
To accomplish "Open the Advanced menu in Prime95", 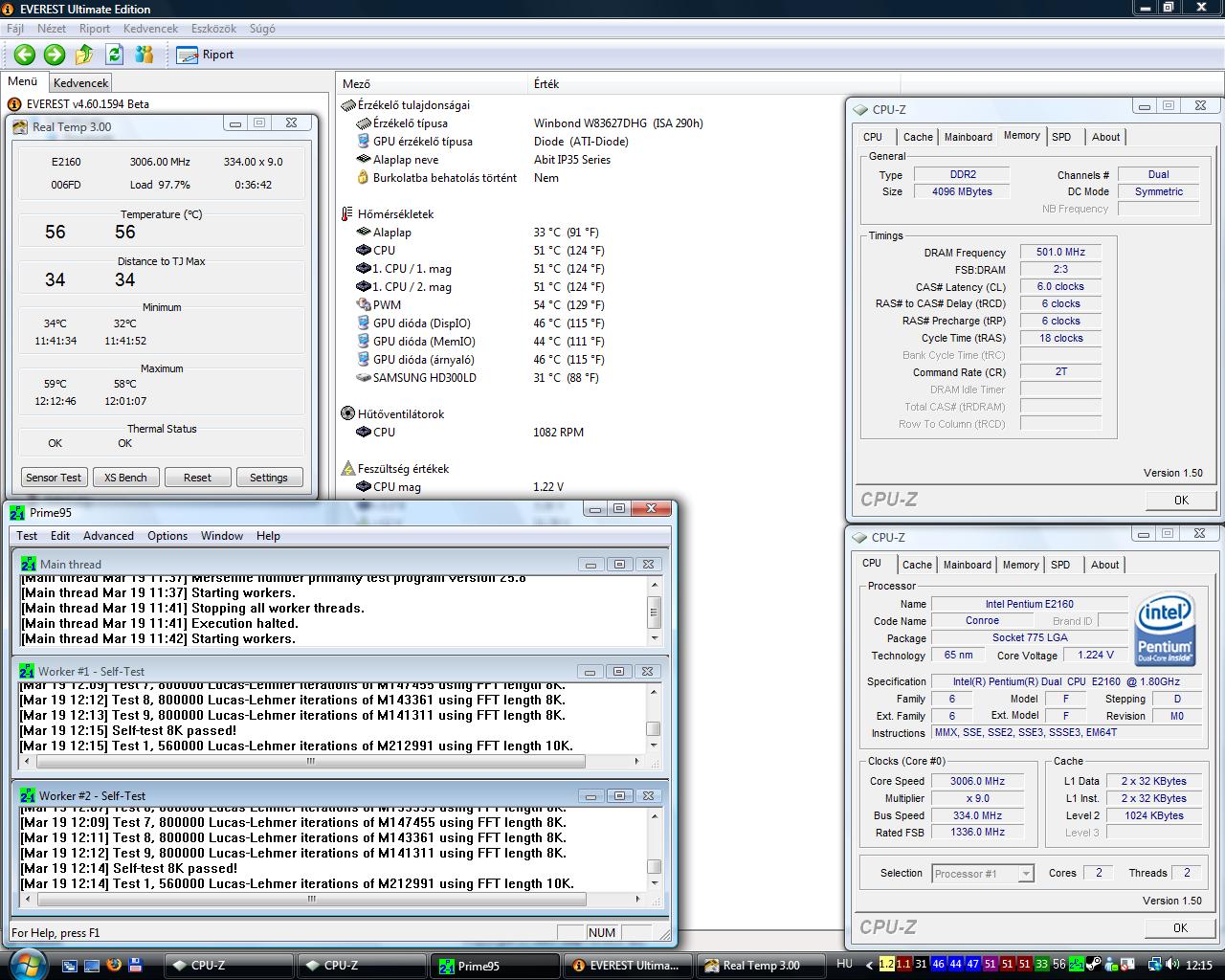I will (108, 536).
